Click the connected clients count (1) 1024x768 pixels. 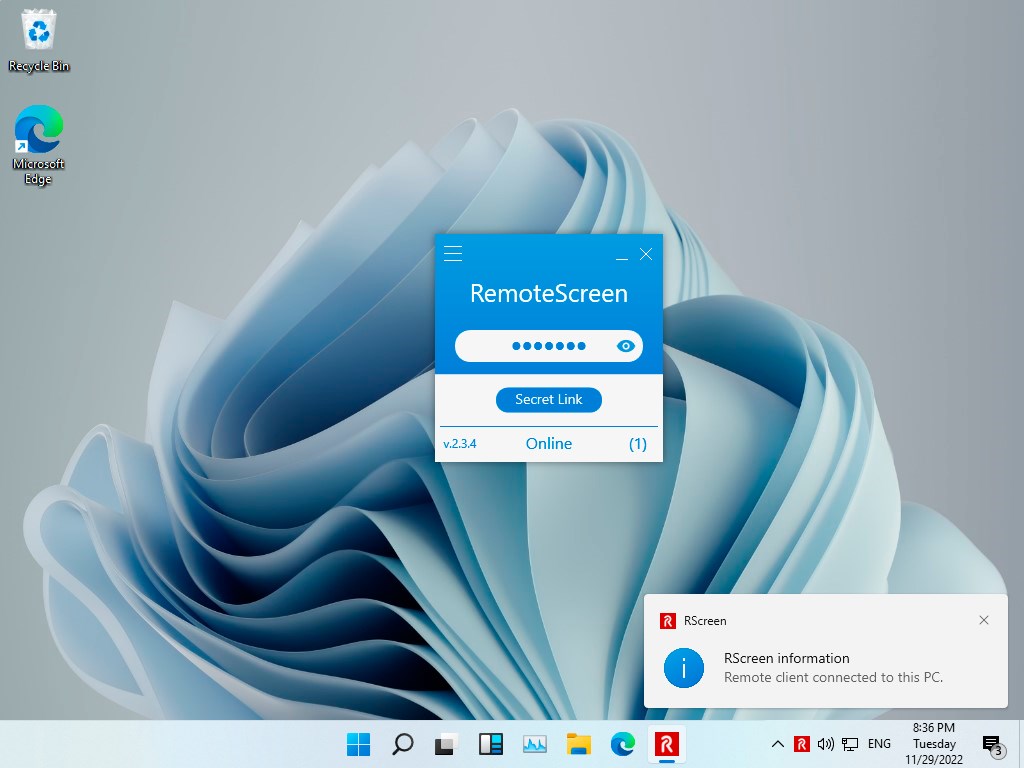pos(637,444)
